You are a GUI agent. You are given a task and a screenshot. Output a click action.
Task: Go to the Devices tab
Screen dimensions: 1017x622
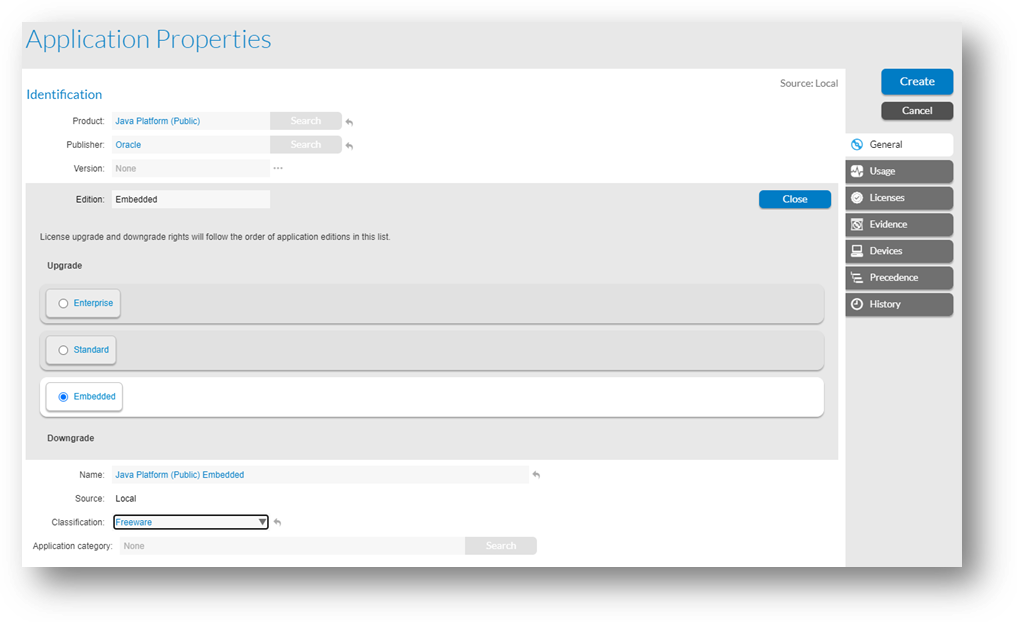899,251
